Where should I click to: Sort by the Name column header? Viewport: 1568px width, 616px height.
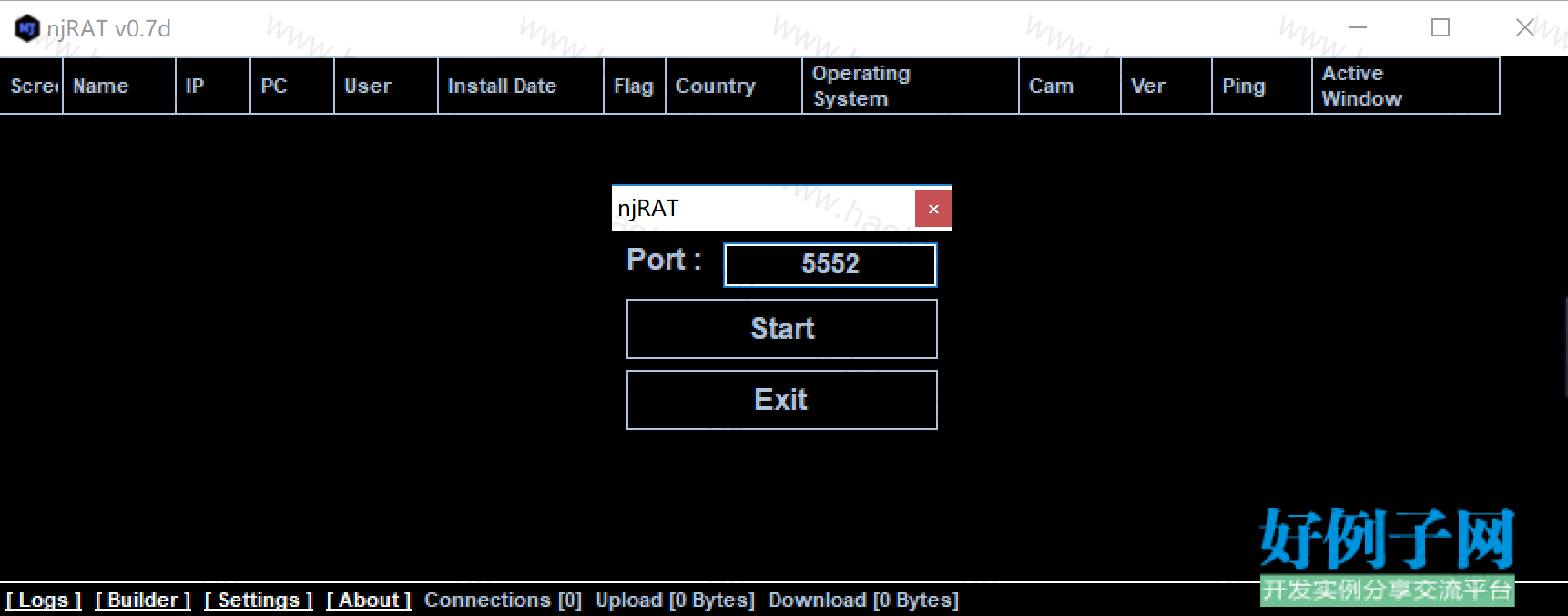click(119, 86)
